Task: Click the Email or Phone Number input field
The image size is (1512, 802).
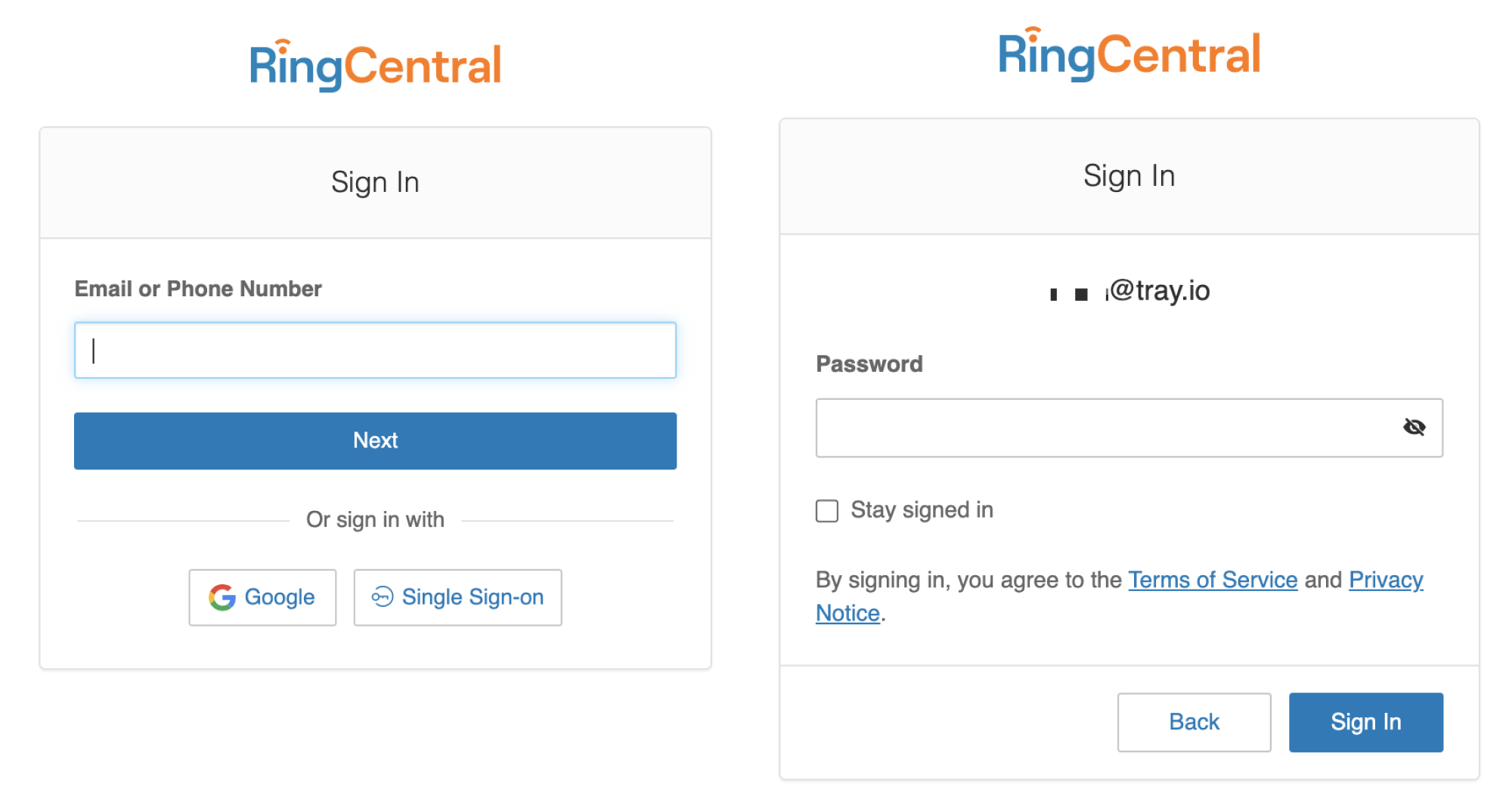Action: tap(375, 350)
